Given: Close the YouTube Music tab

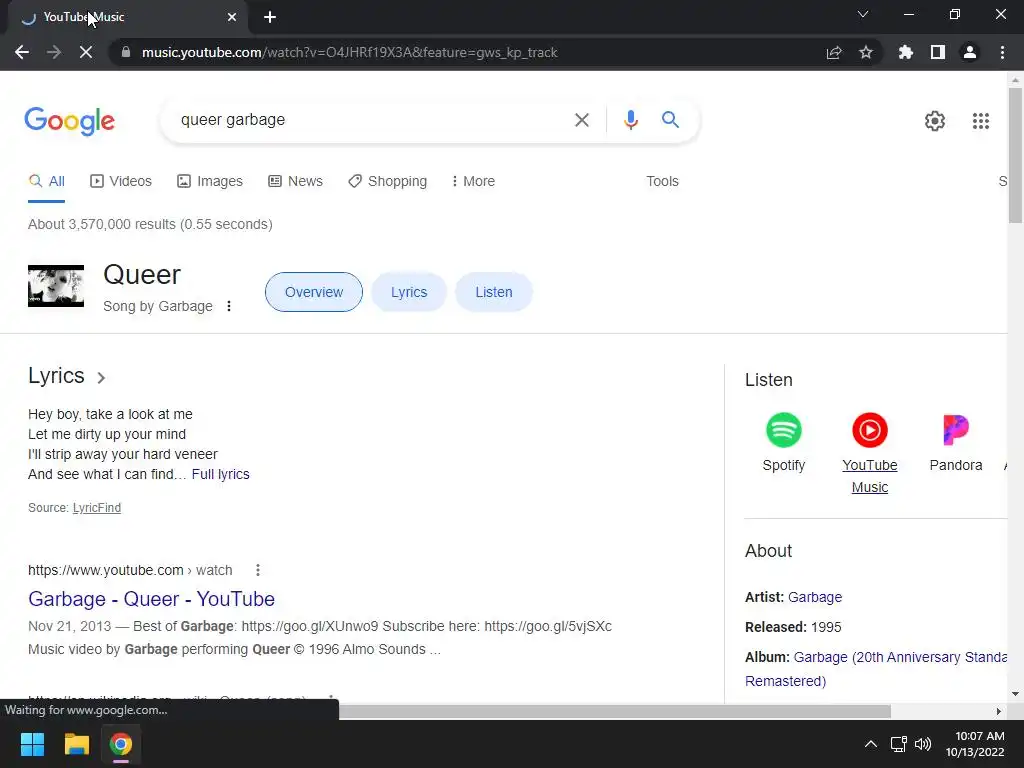Looking at the screenshot, I should click(x=232, y=17).
